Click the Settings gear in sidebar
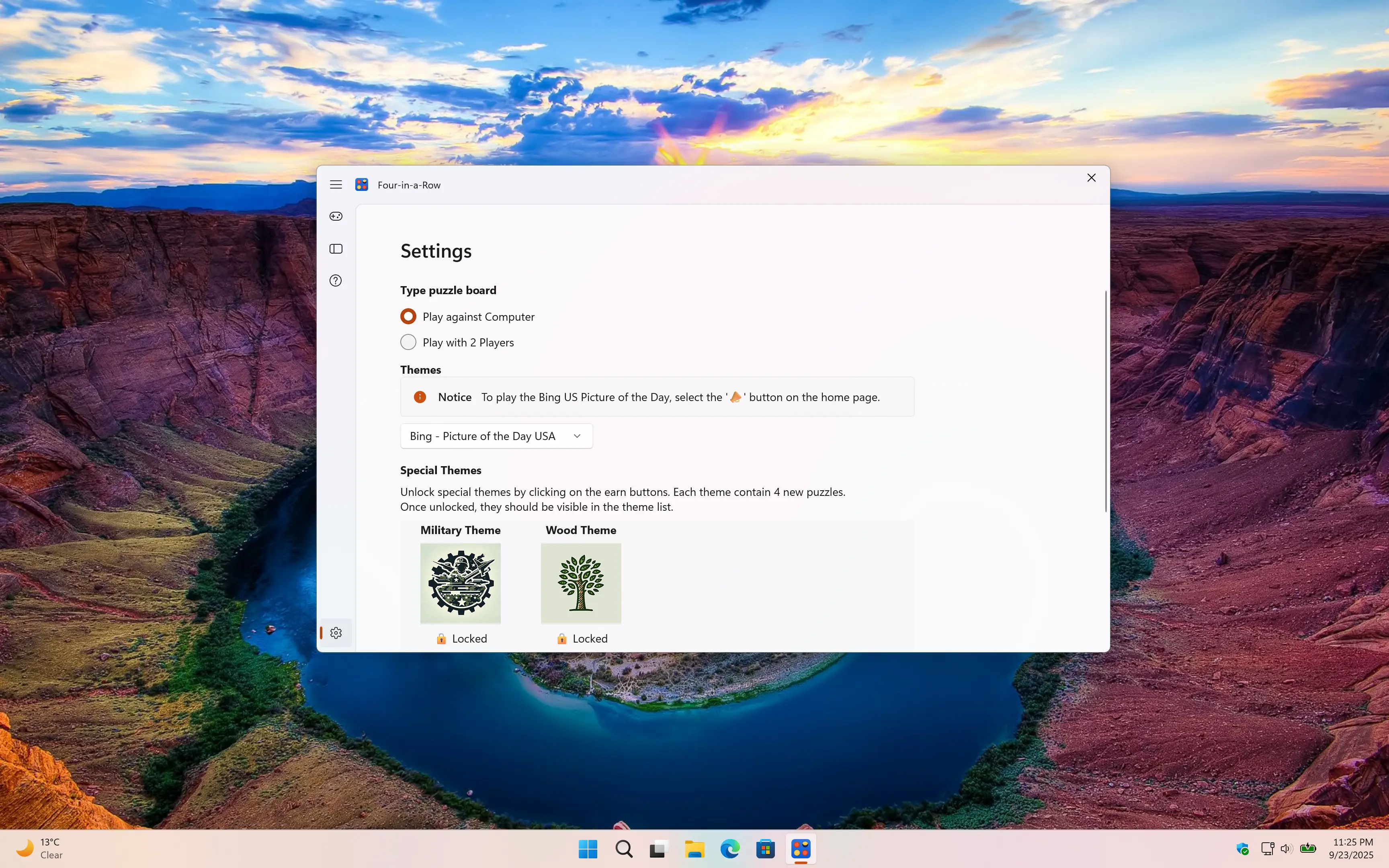Image resolution: width=1389 pixels, height=868 pixels. 336,633
